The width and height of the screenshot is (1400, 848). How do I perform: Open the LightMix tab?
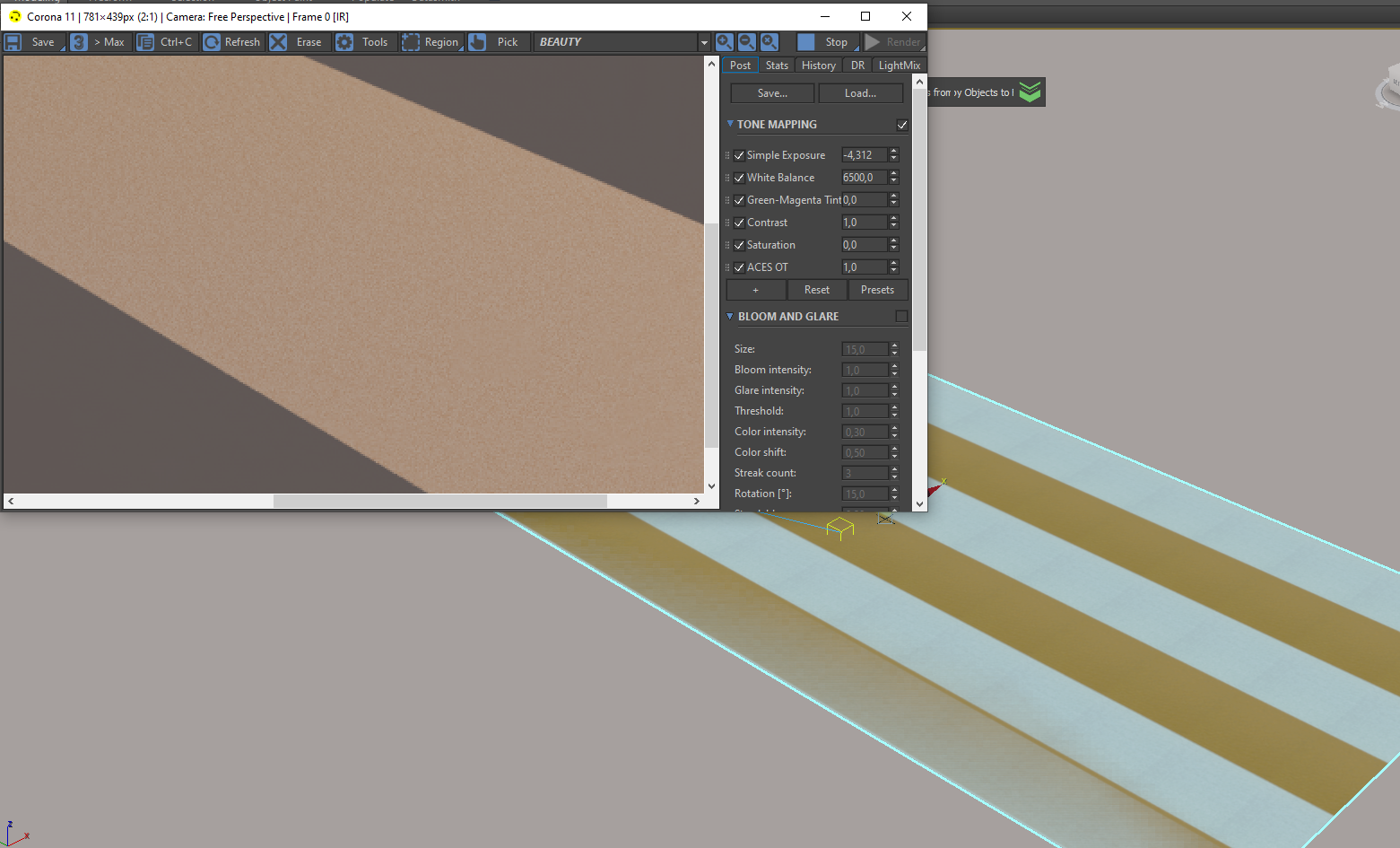coord(899,66)
